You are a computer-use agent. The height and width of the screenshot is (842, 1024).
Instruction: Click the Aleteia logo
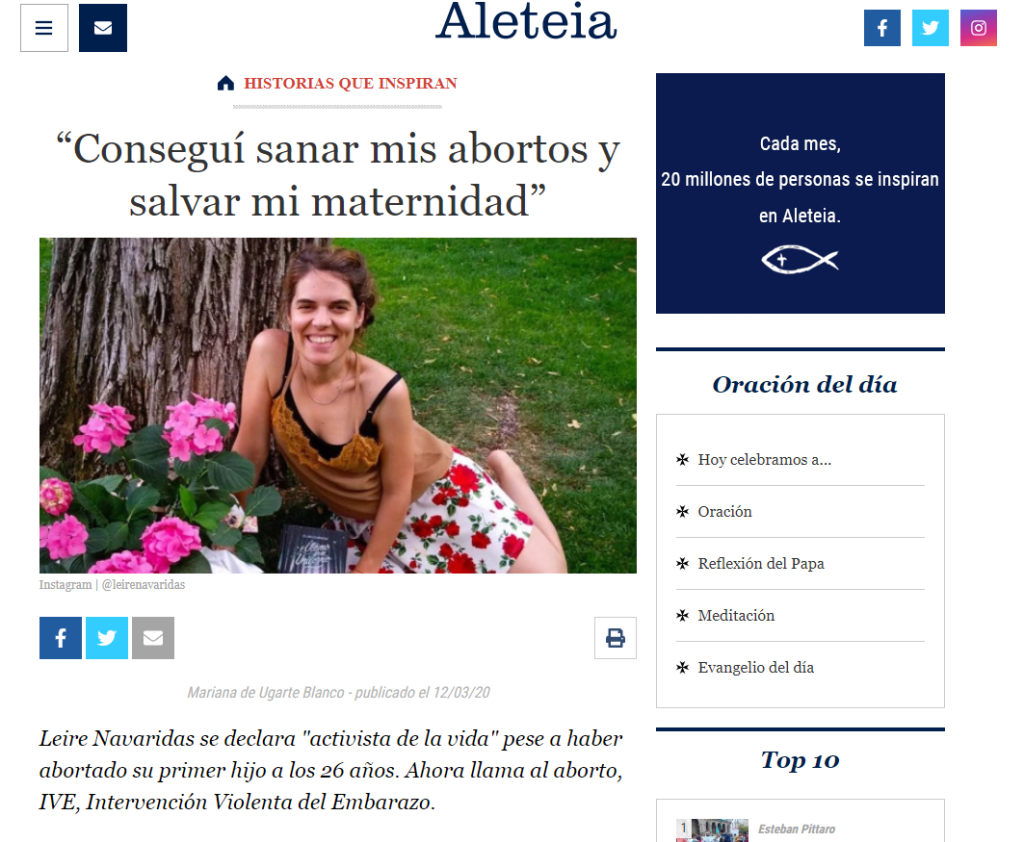(526, 22)
